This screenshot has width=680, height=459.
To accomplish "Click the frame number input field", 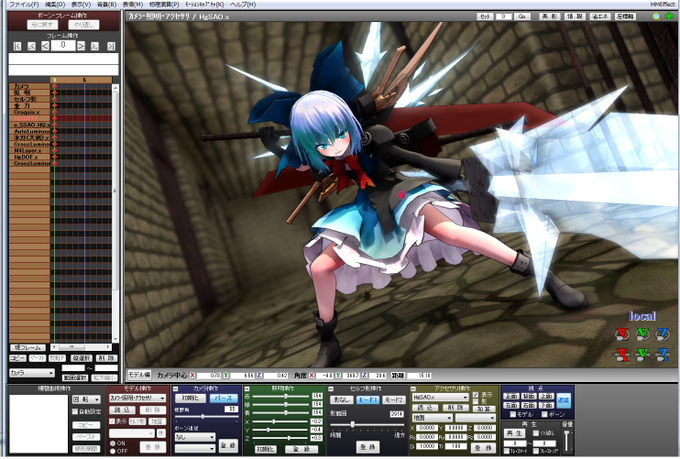I will pos(63,46).
